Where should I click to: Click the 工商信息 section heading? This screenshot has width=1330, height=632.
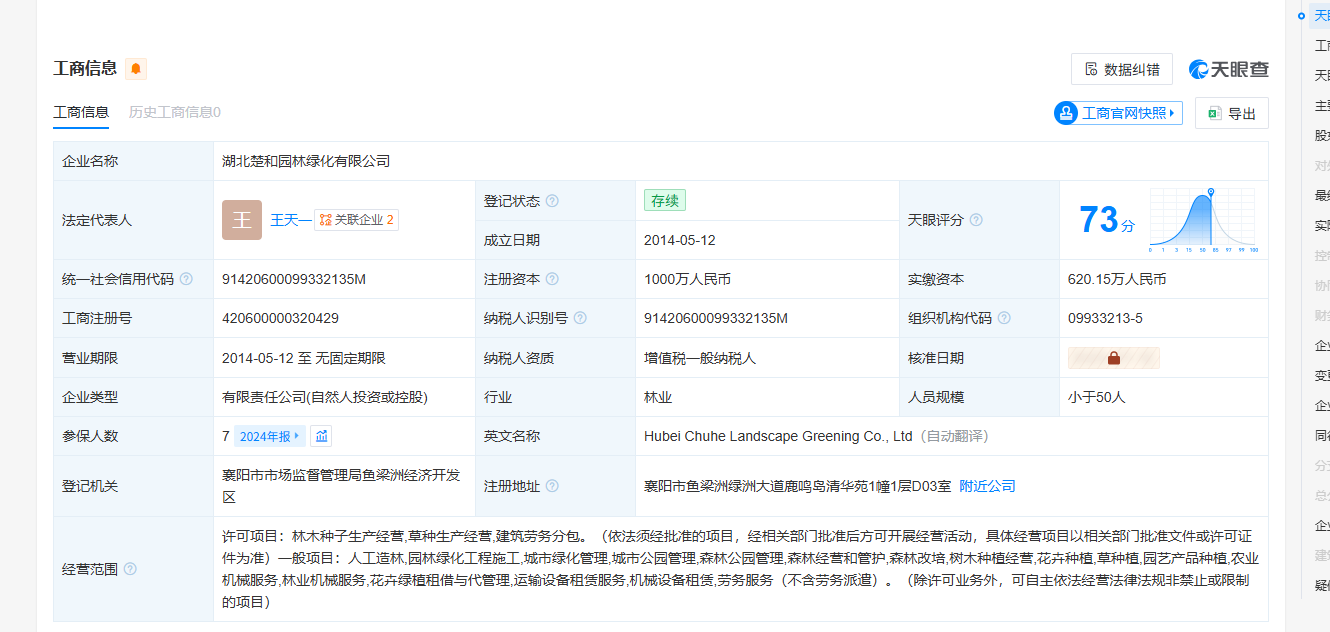tap(85, 68)
